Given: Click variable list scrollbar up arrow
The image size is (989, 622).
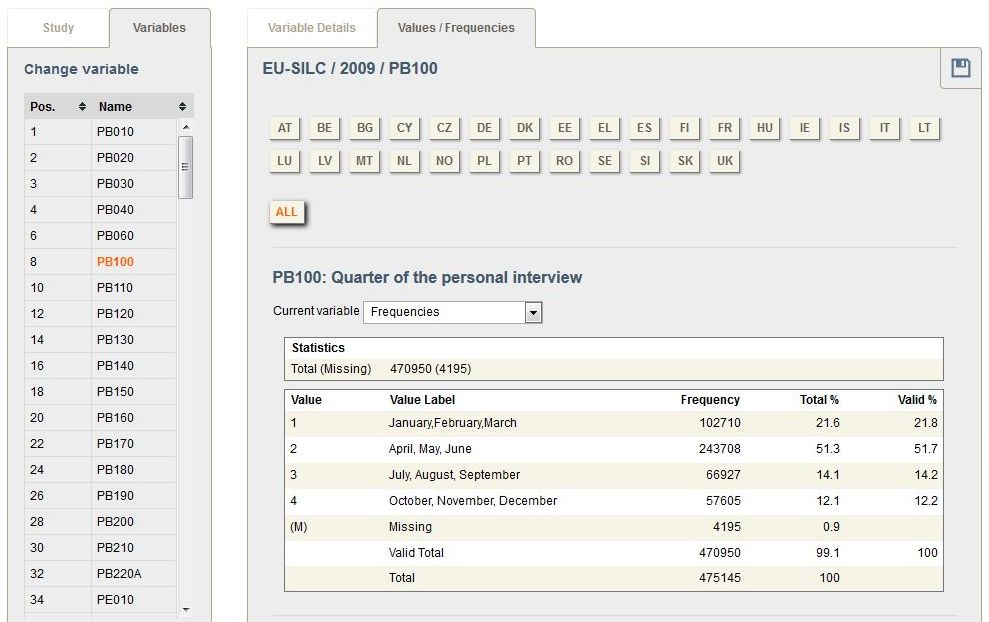Looking at the screenshot, I should point(185,127).
